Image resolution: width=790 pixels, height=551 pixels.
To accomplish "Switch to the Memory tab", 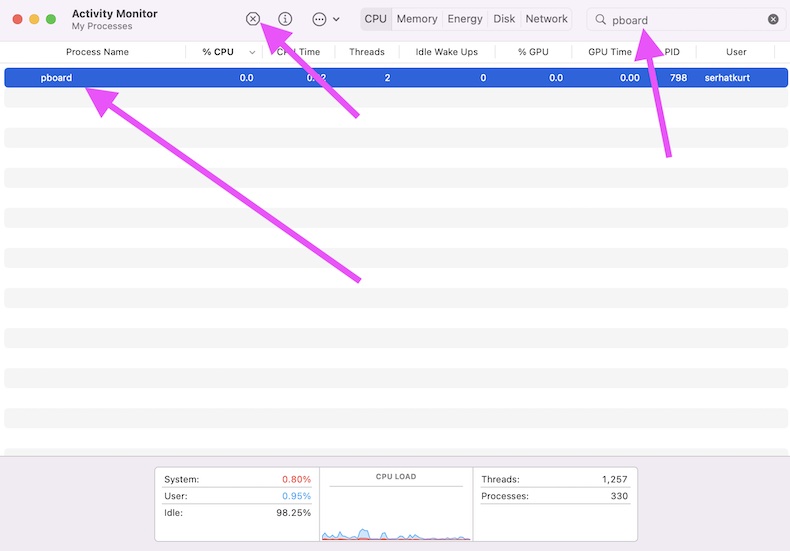I will pos(417,19).
